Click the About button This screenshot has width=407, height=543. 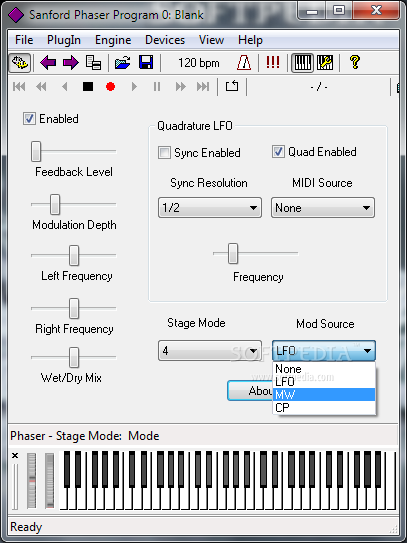(x=250, y=391)
